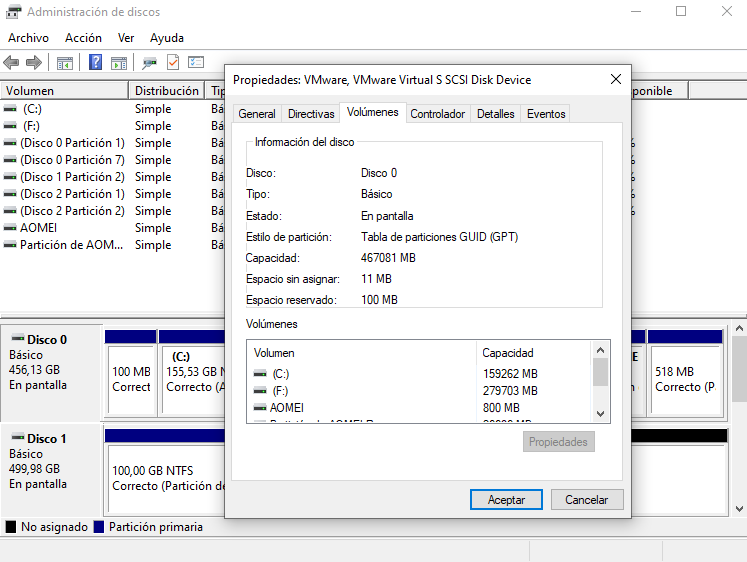Click the 800 MB capacity value
Viewport: 747px width, 562px height.
tap(501, 408)
